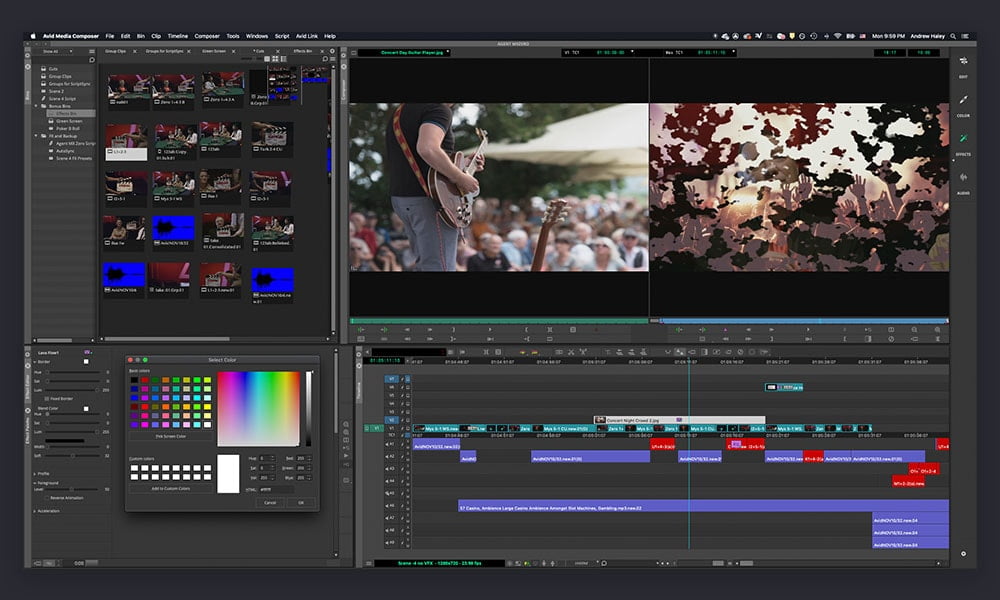Expand the Acceleration parameter group
Image resolution: width=1000 pixels, height=600 pixels.
34,511
